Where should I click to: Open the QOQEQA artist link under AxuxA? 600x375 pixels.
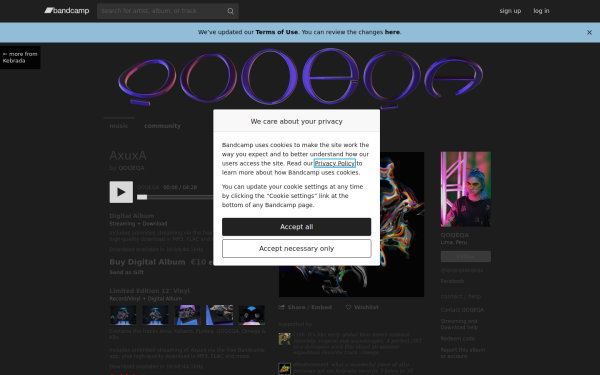pos(131,168)
